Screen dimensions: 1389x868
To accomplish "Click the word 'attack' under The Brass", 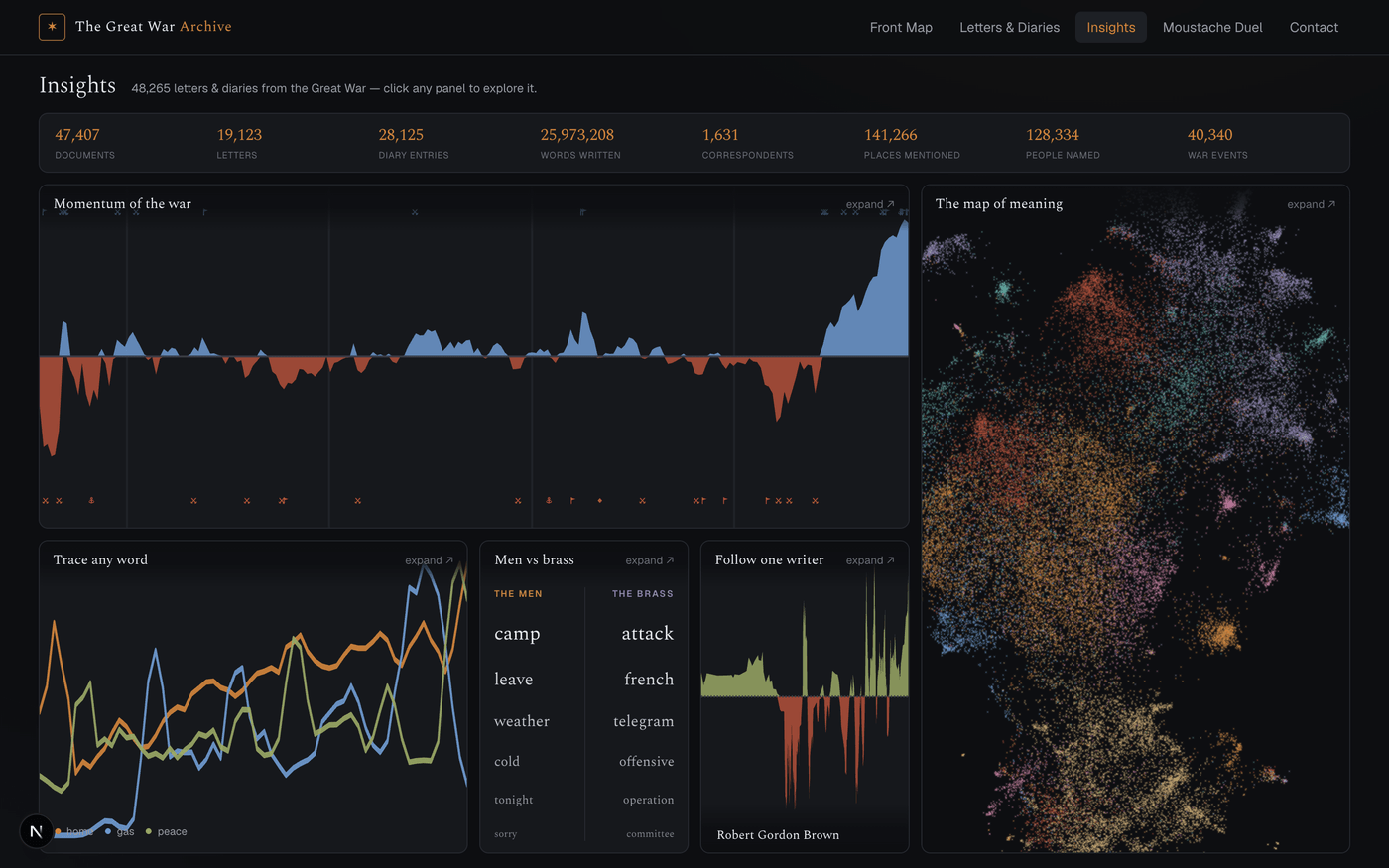I will click(x=647, y=633).
